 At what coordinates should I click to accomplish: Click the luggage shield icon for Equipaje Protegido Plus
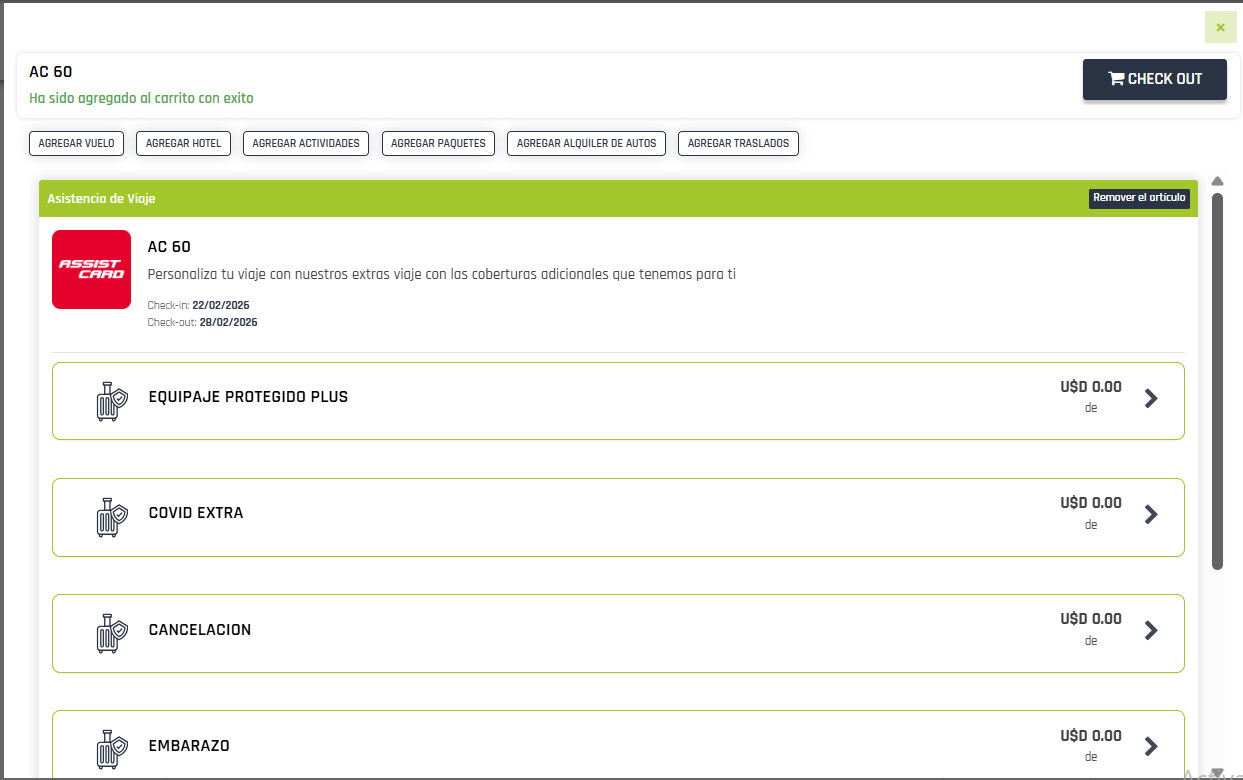(x=111, y=401)
